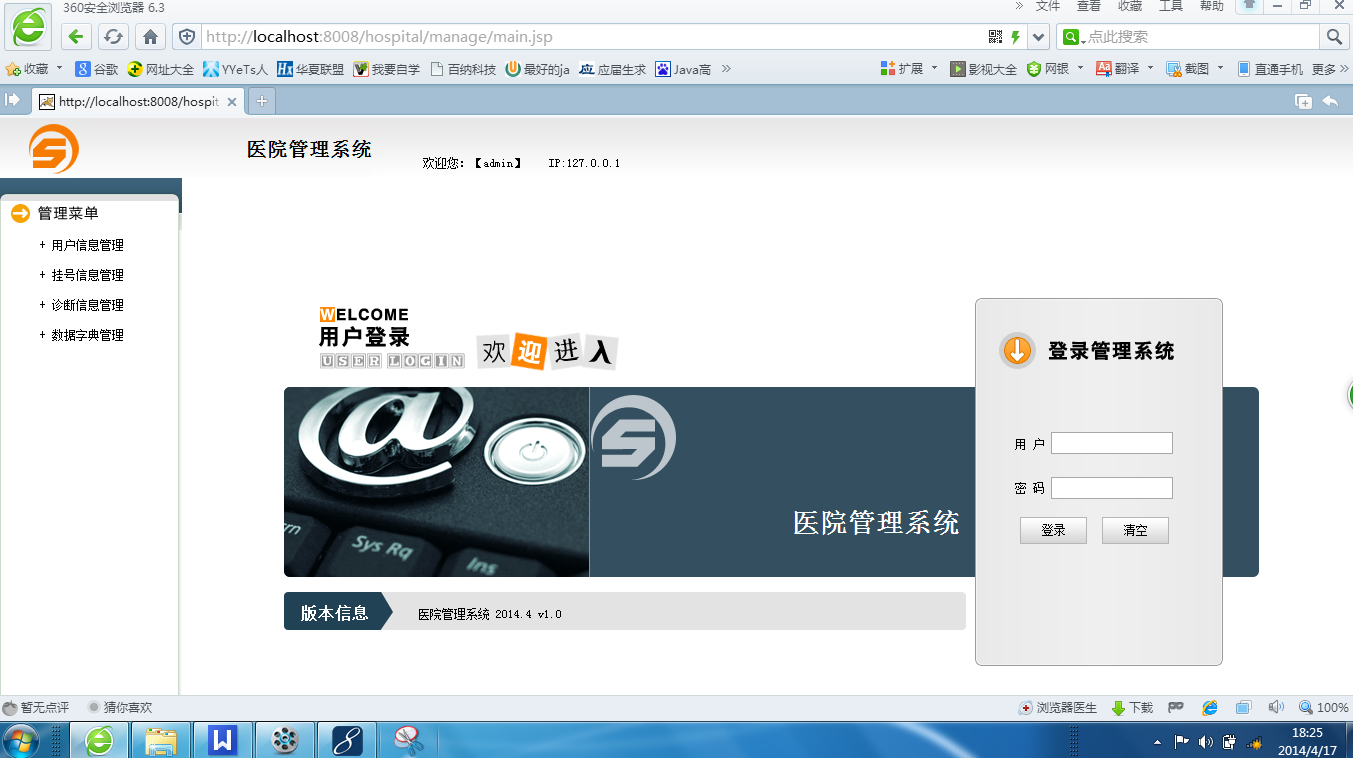This screenshot has width=1353, height=758.
Task: Go to browser home page icon
Action: point(150,37)
